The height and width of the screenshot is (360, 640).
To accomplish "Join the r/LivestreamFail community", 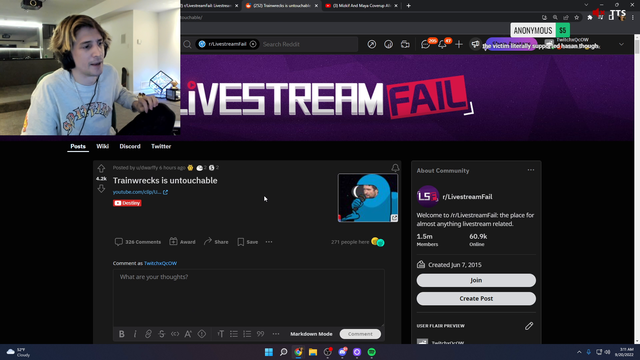I will tap(476, 280).
